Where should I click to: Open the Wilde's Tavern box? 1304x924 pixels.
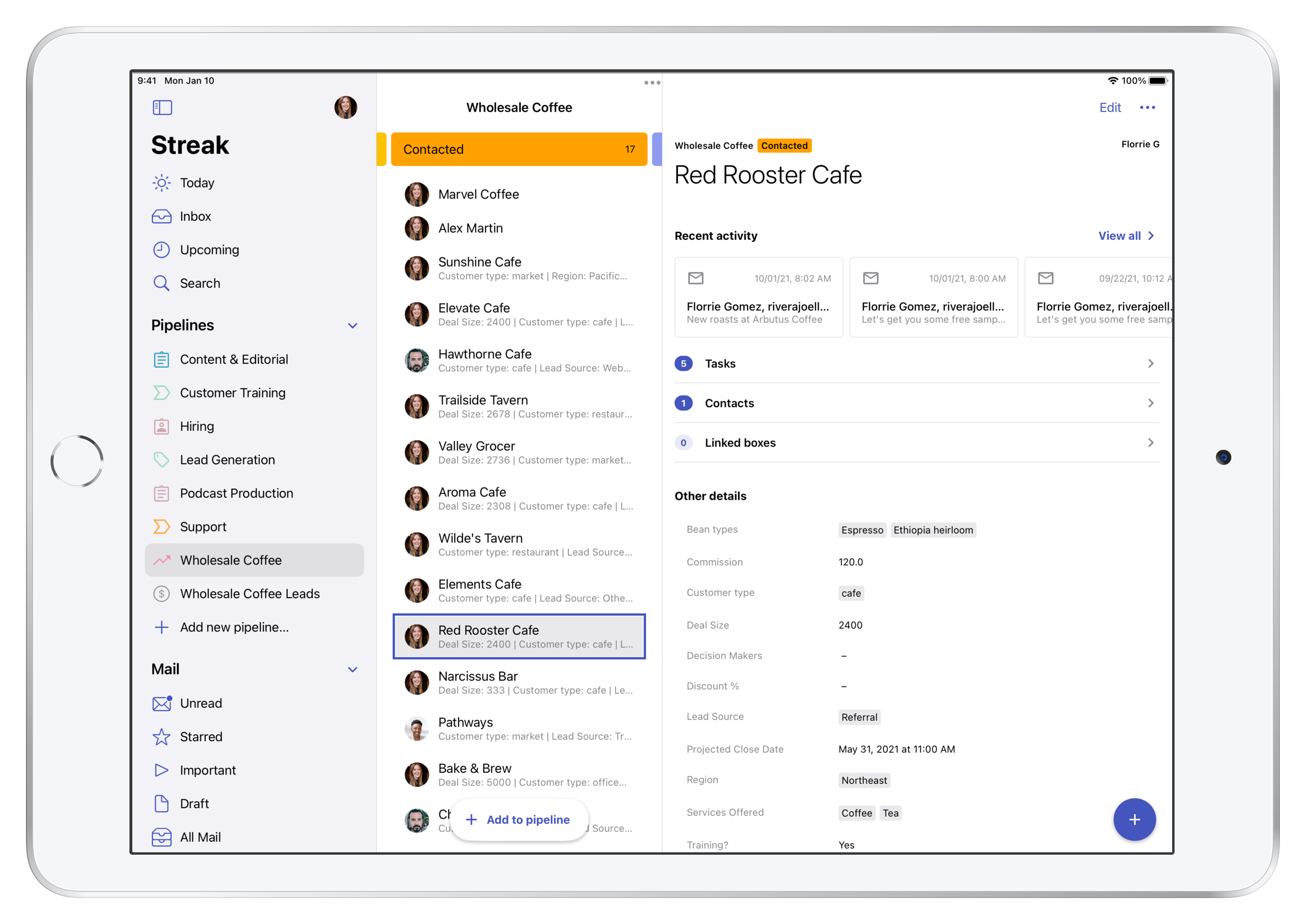(519, 545)
